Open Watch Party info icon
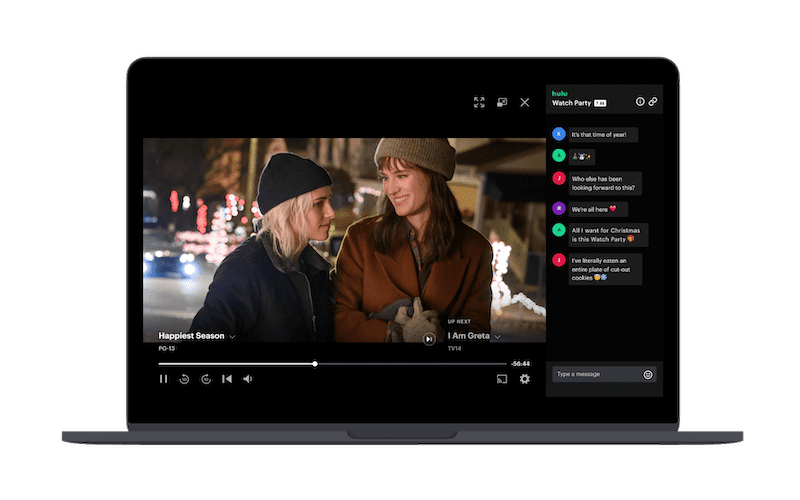The width and height of the screenshot is (800, 500). click(x=640, y=102)
